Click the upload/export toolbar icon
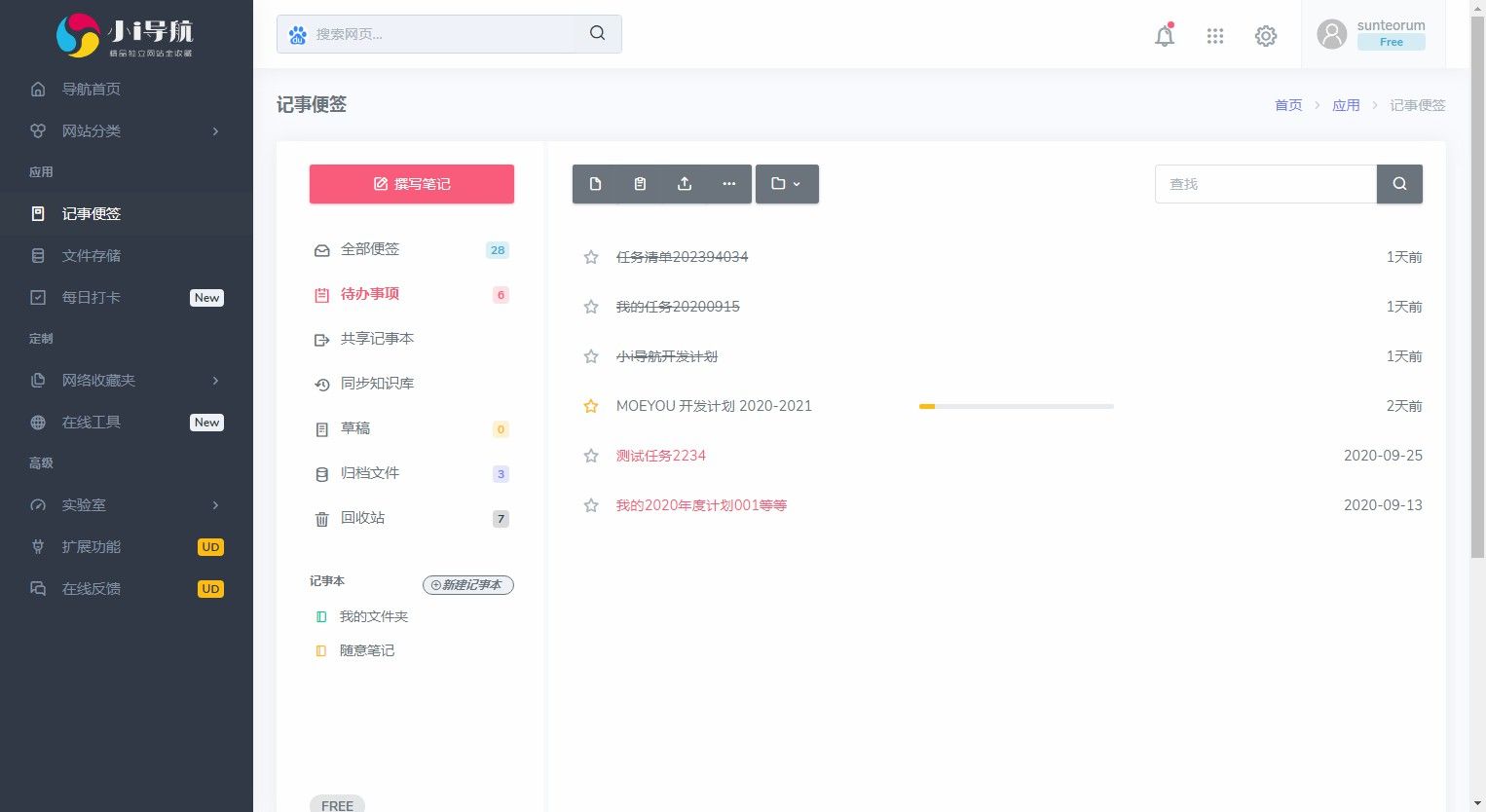 (x=685, y=184)
